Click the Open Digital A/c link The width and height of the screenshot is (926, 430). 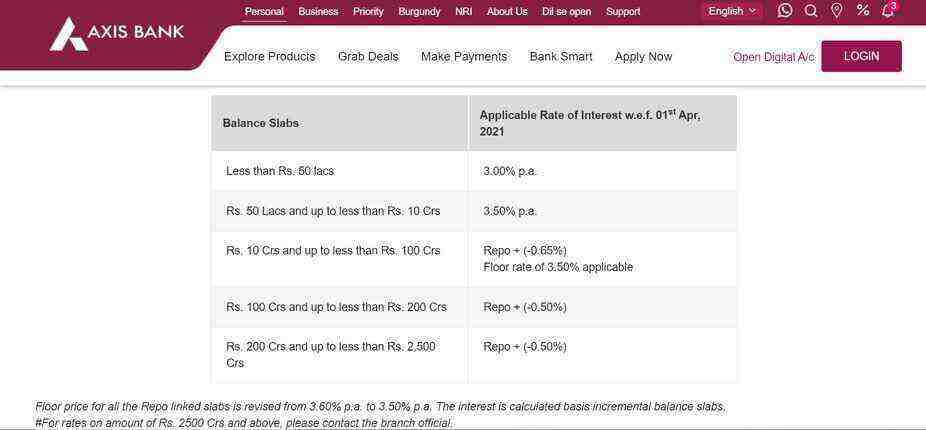774,57
